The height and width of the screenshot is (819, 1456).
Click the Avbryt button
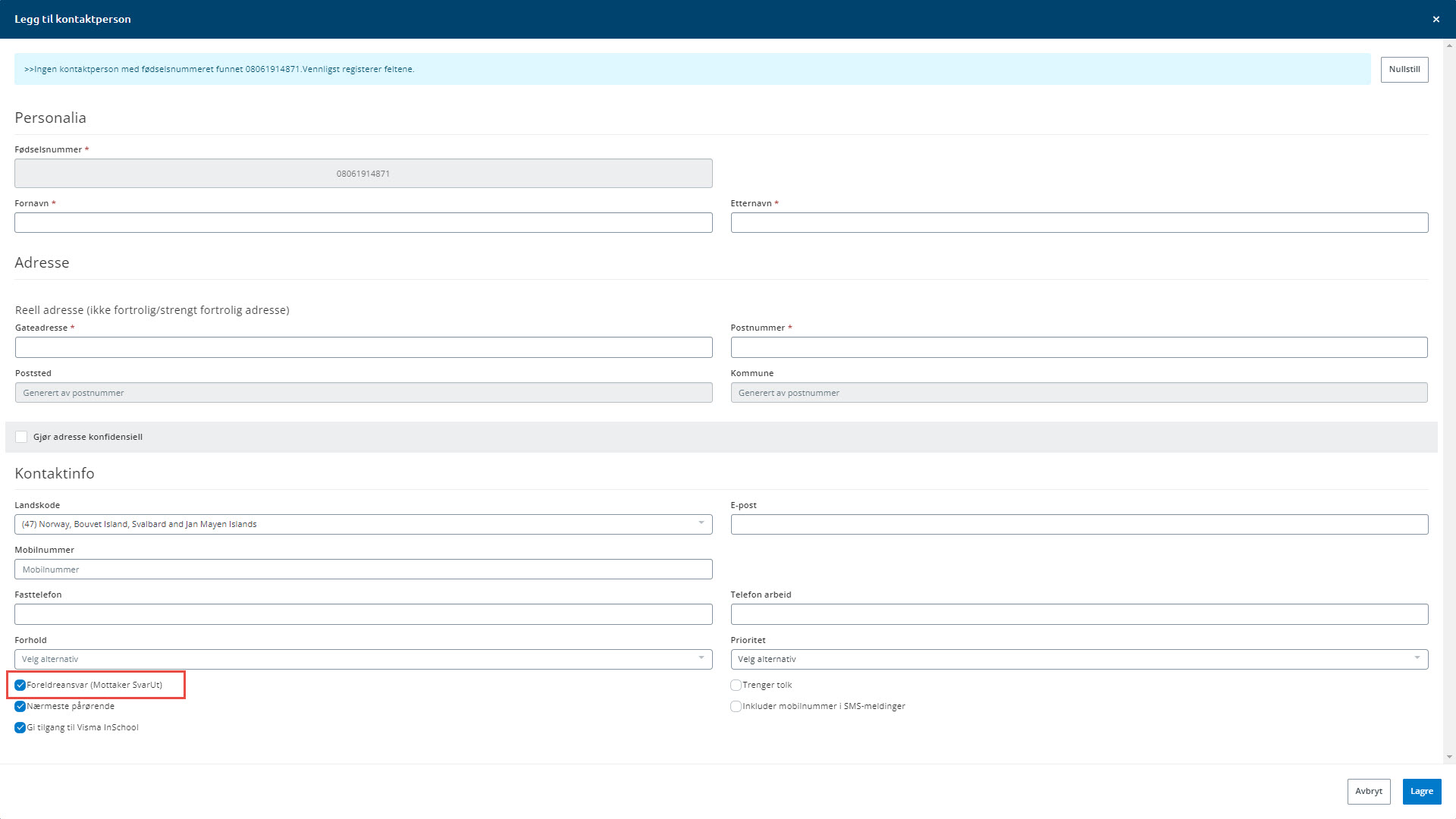(x=1369, y=791)
